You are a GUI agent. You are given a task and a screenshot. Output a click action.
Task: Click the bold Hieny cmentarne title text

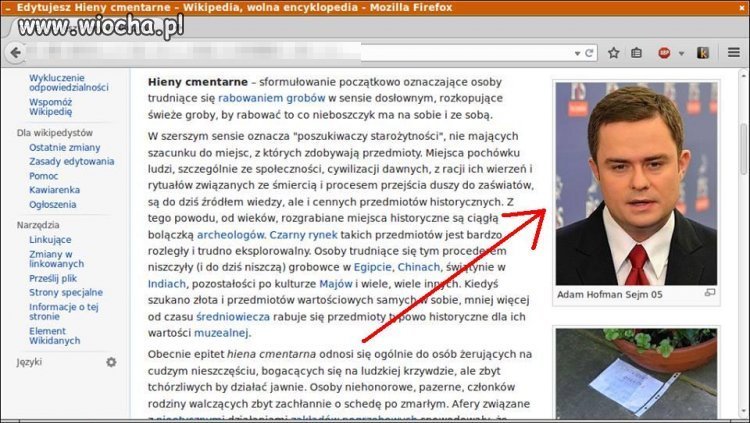[x=198, y=82]
